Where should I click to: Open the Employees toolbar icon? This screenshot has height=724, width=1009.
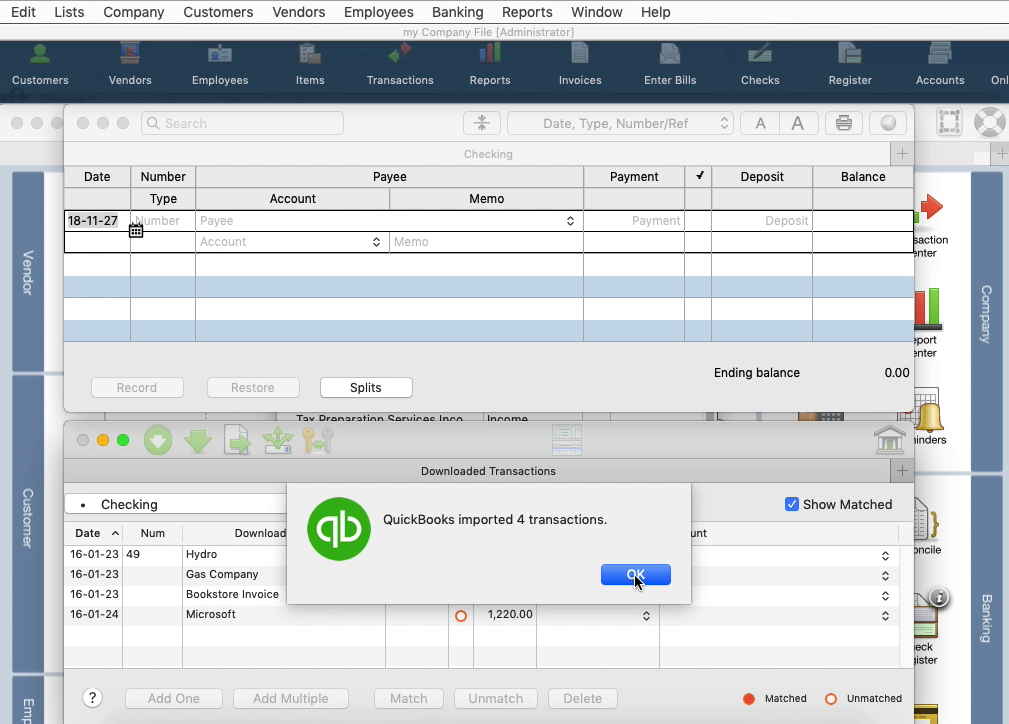(x=220, y=64)
